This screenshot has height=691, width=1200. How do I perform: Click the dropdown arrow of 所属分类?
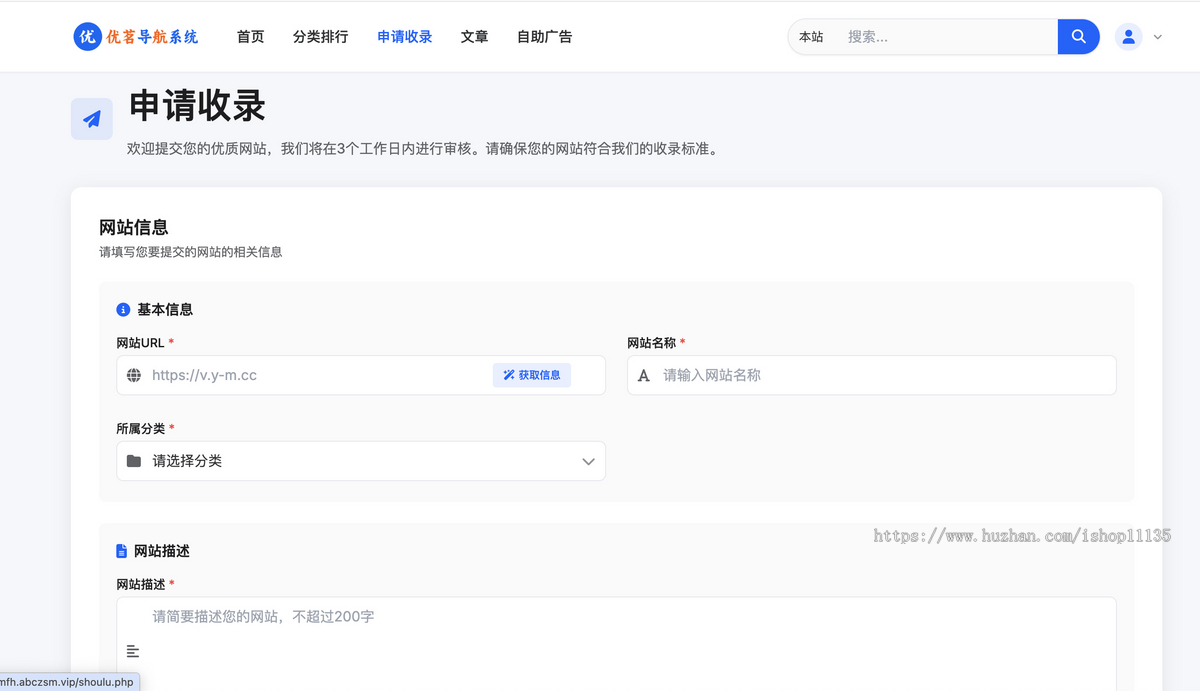coord(588,461)
